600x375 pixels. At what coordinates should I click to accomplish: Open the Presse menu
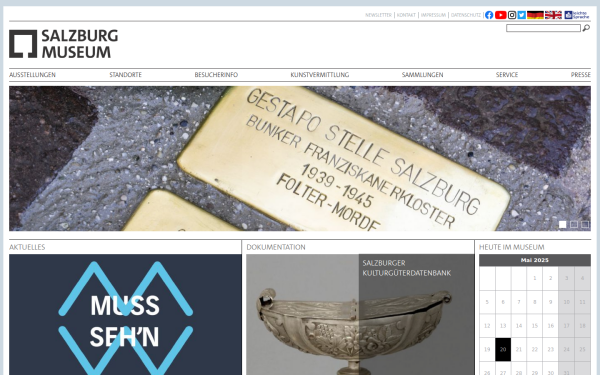(581, 75)
